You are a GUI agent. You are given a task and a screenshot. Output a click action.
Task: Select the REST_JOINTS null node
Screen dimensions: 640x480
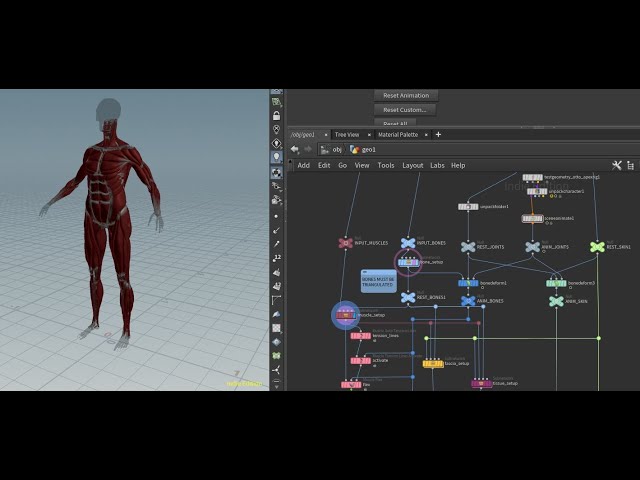468,247
